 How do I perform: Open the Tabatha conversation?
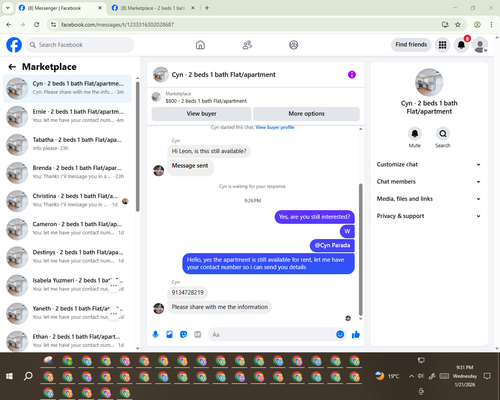pyautogui.click(x=67, y=145)
